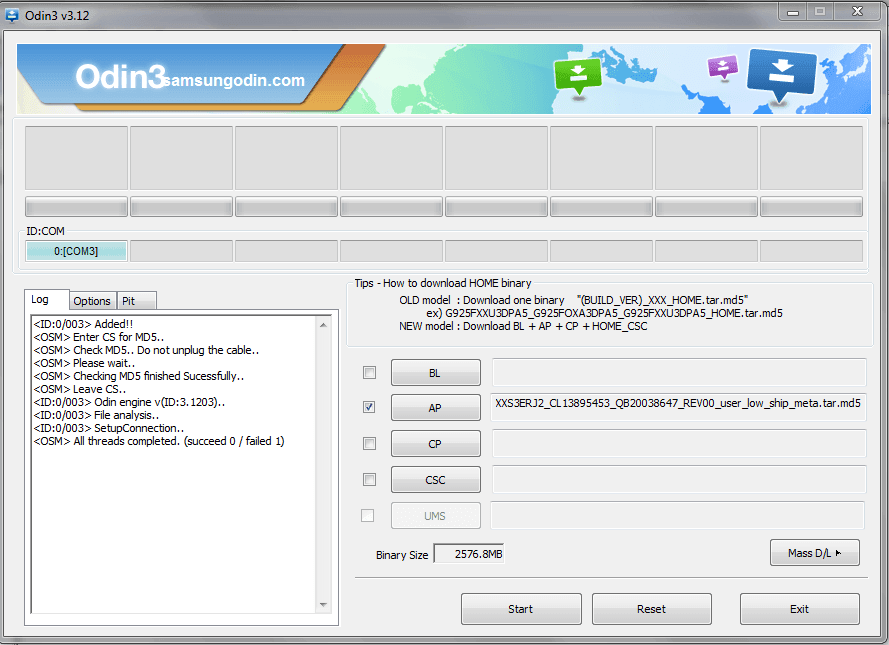The width and height of the screenshot is (889, 645).
Task: Click the UMS button
Action: click(x=435, y=516)
